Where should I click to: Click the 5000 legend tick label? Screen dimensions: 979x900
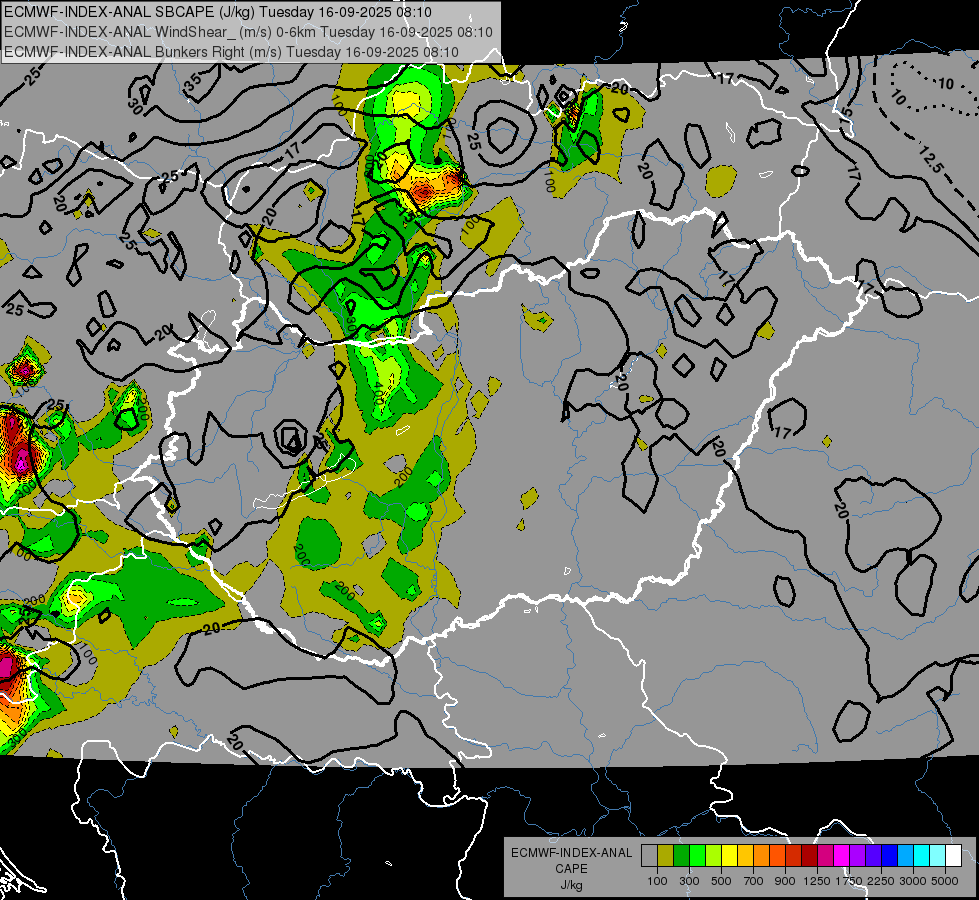(x=946, y=881)
